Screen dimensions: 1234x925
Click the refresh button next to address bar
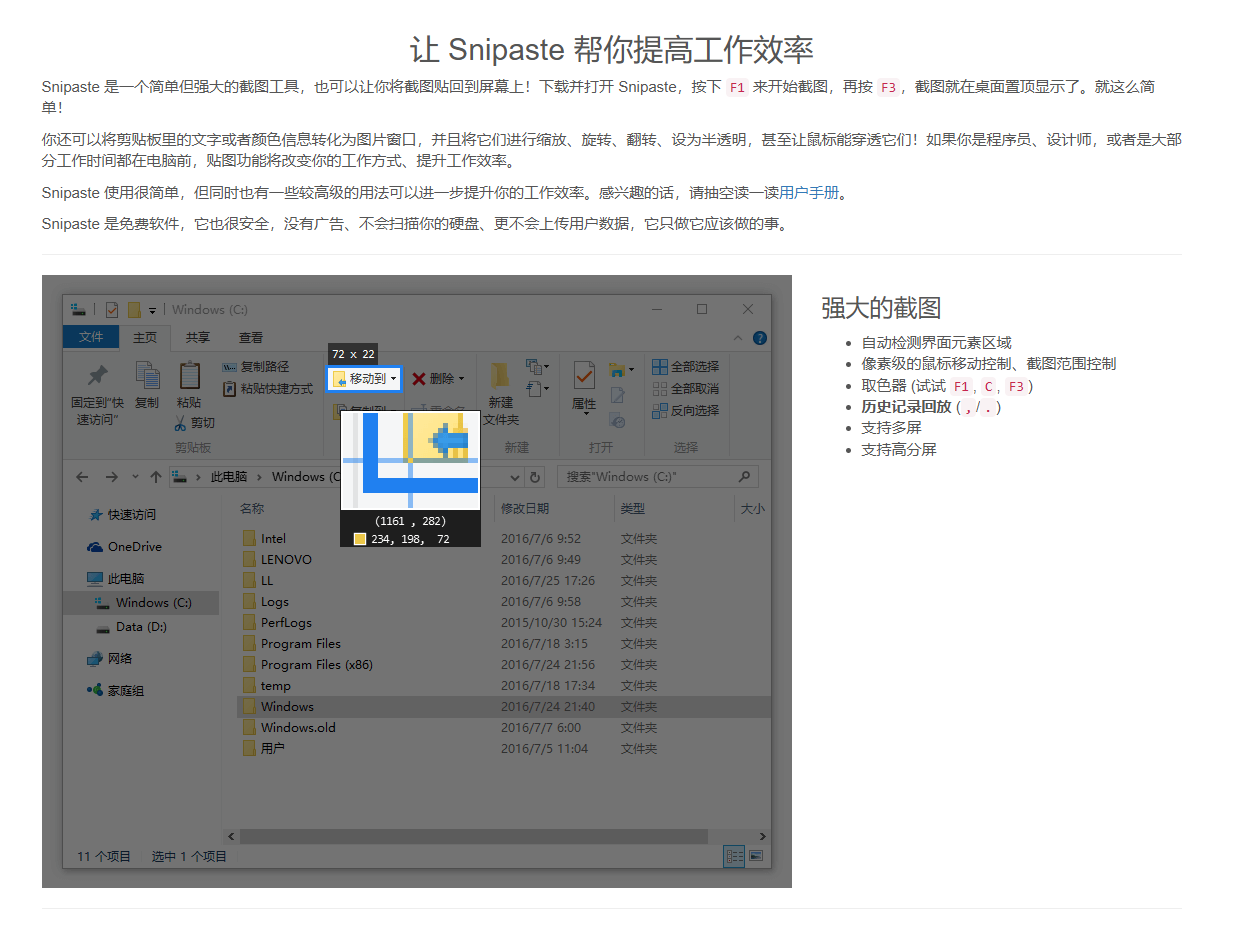(535, 477)
